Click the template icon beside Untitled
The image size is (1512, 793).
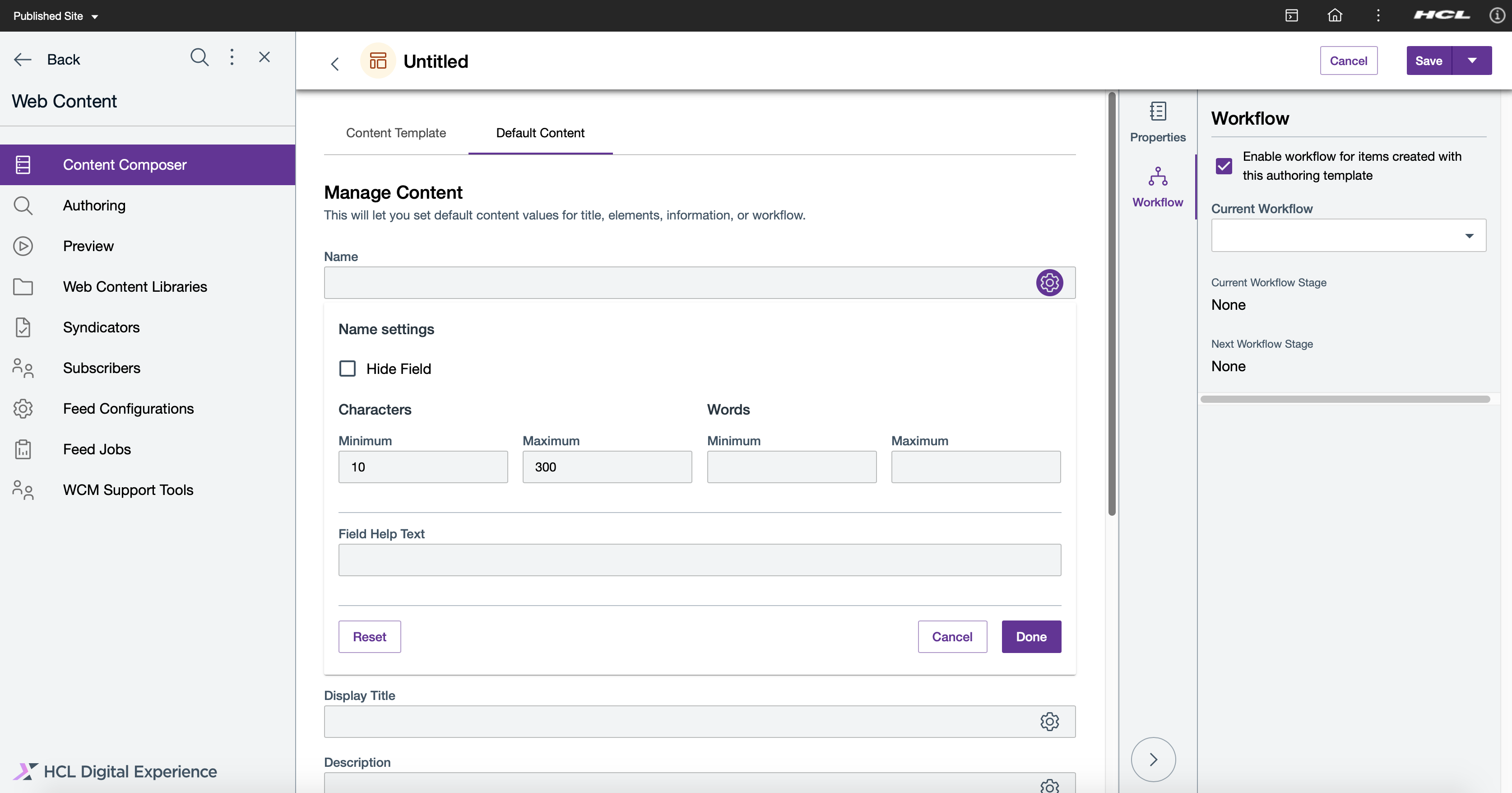point(377,61)
